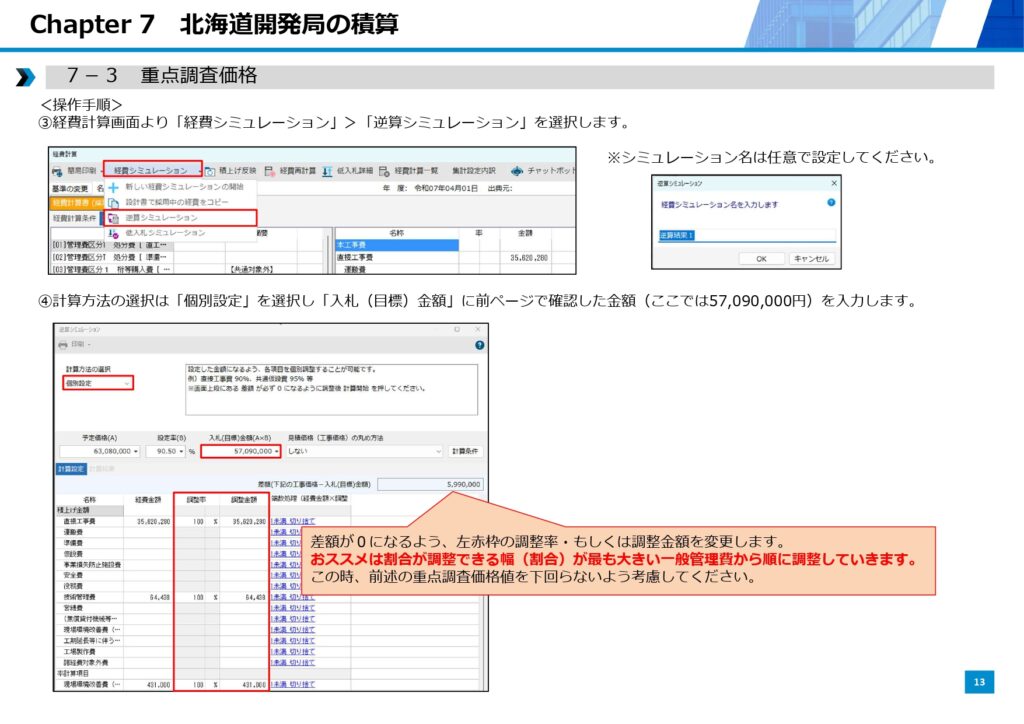The width and height of the screenshot is (1024, 724).
Task: Select 逆算シミュレーション menu entry
Action: click(160, 217)
